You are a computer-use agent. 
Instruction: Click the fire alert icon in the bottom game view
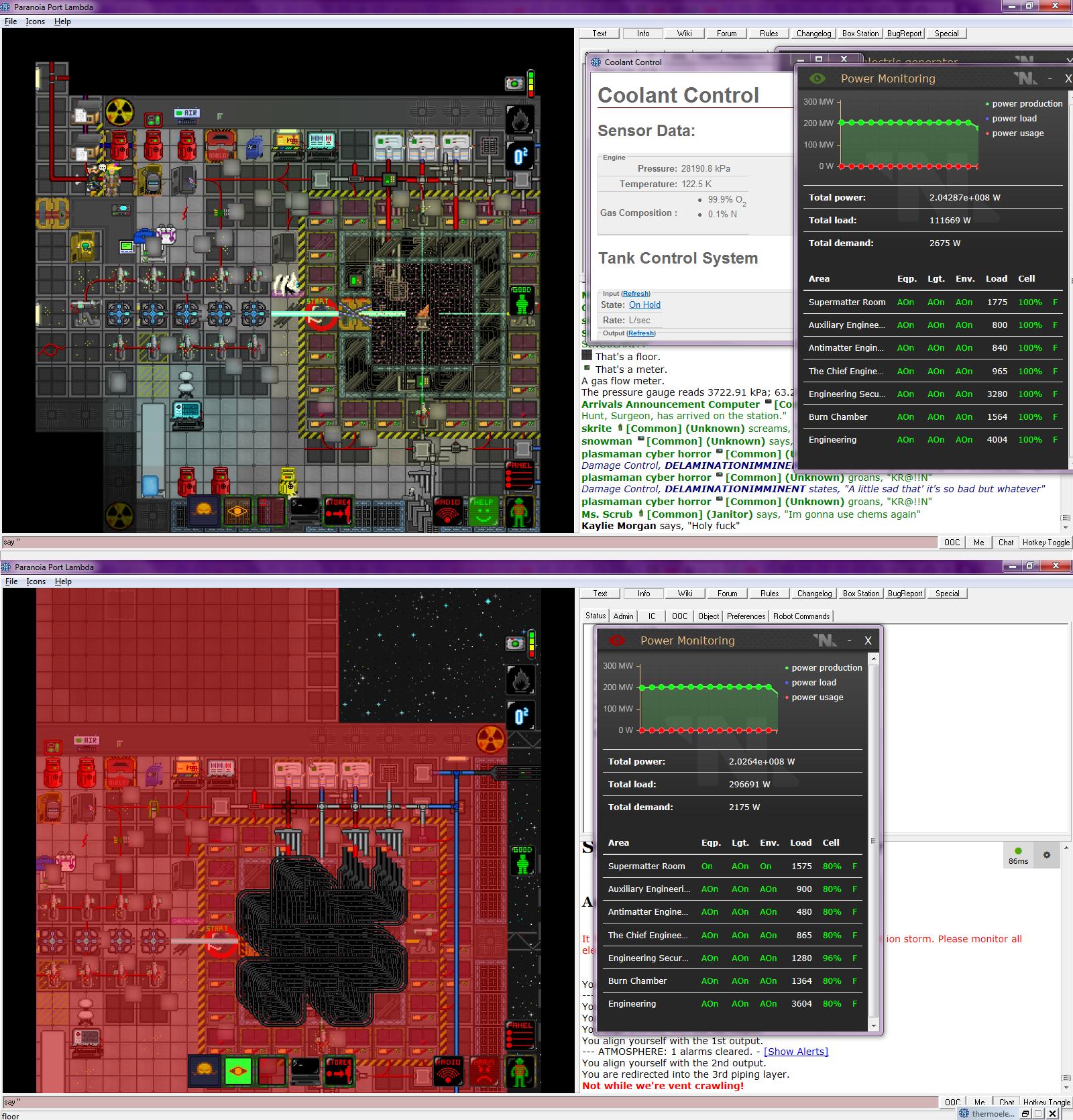click(x=520, y=680)
